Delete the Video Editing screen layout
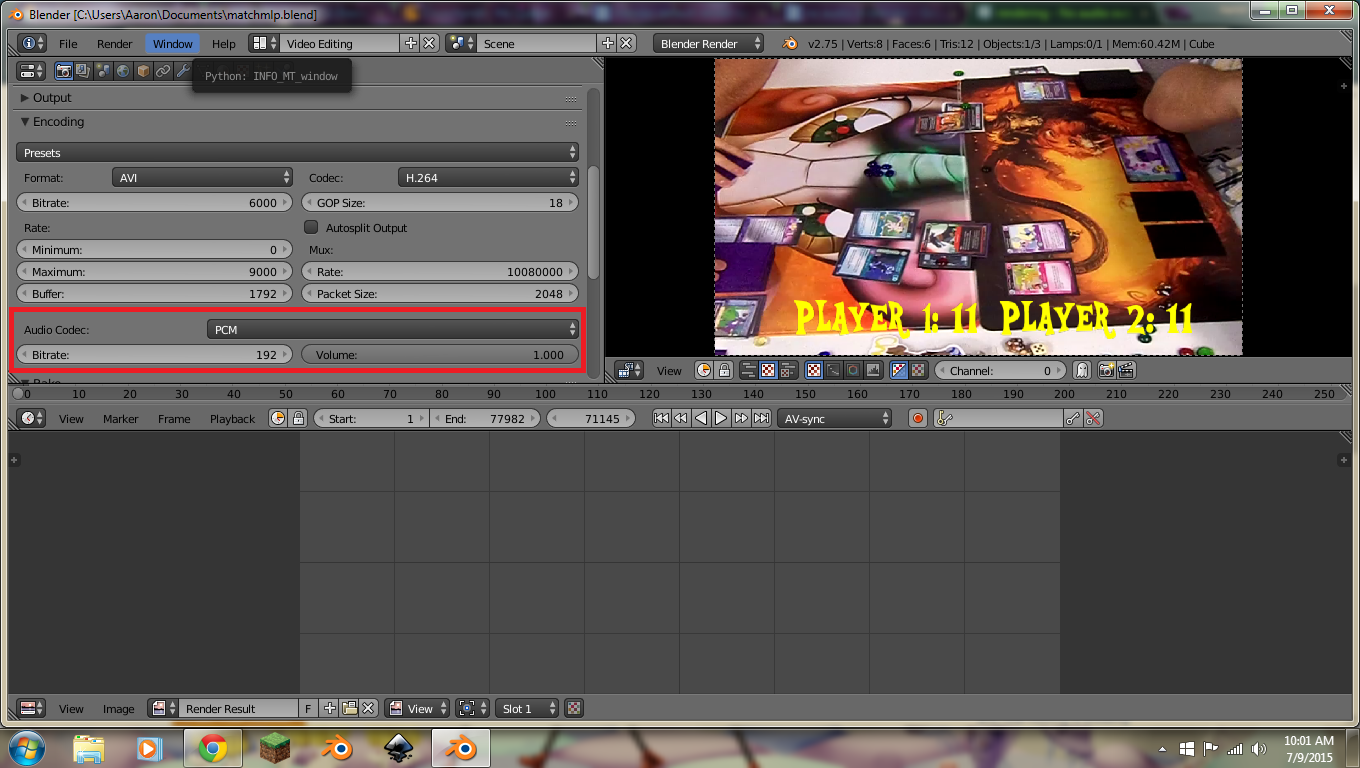 tap(429, 43)
